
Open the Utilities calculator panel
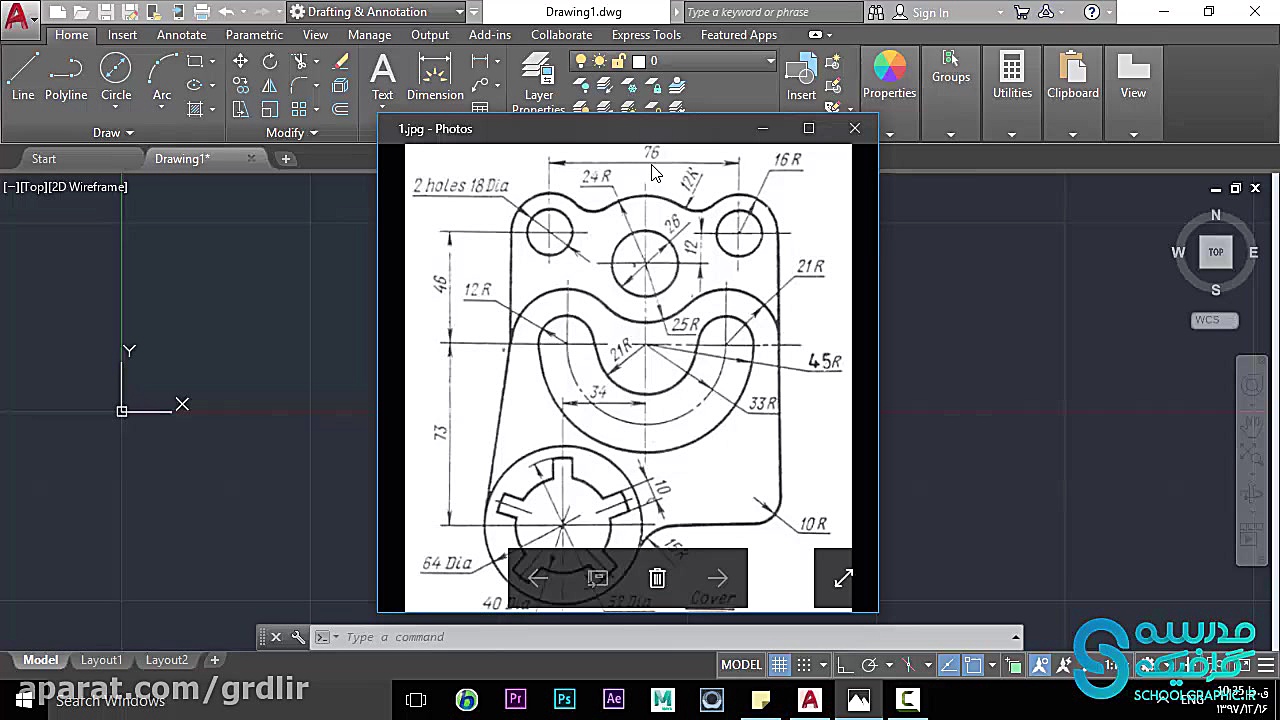coord(1012,76)
